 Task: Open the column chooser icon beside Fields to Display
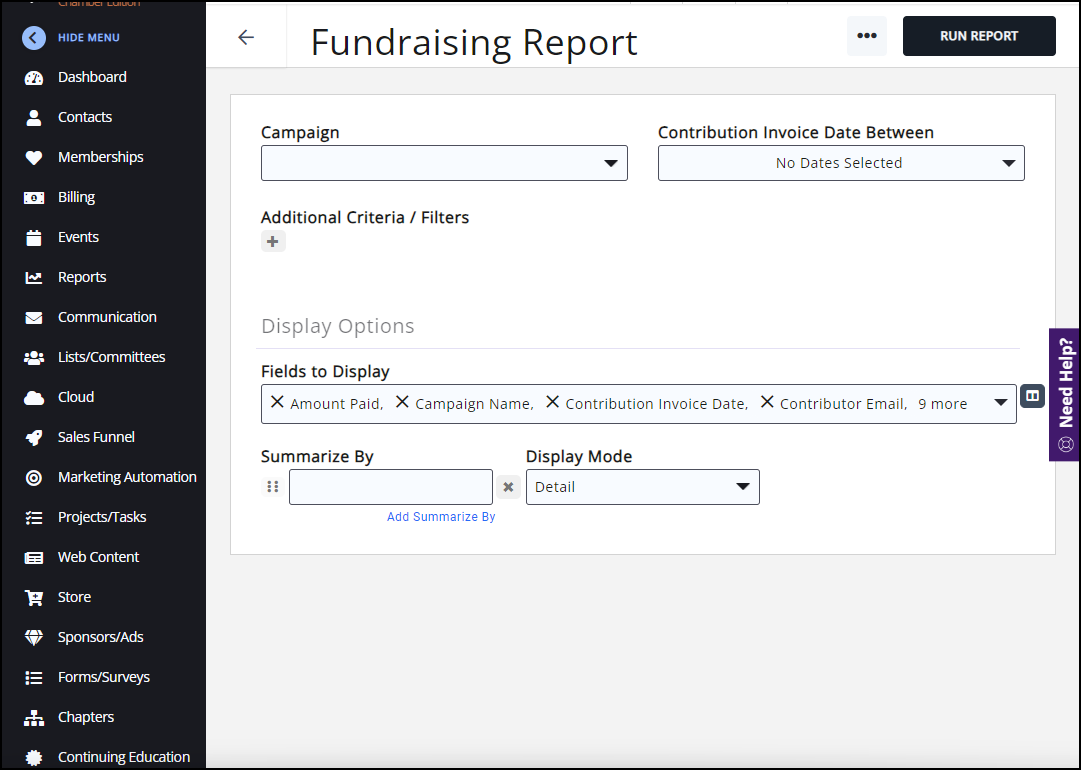[1032, 396]
